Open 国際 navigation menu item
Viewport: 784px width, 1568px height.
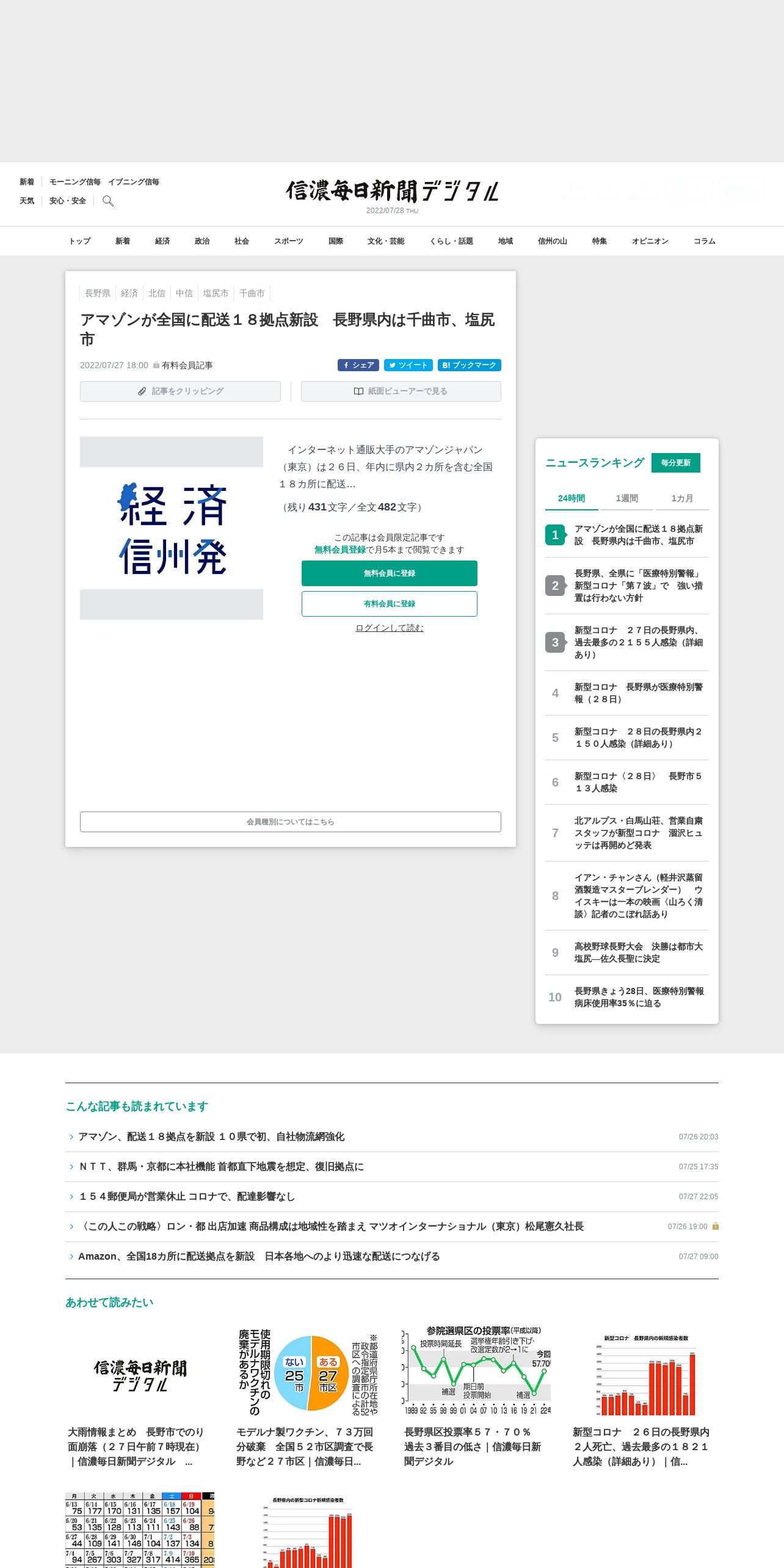point(336,241)
